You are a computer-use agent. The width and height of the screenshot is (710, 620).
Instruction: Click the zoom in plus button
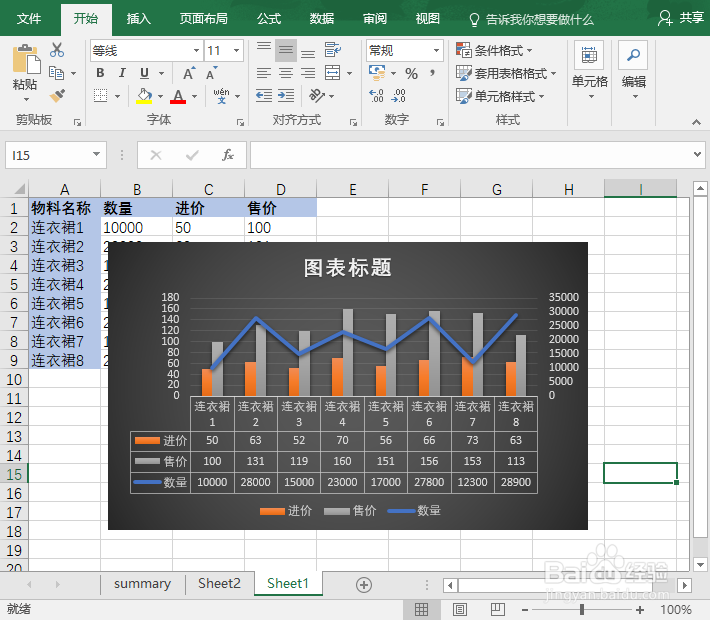point(640,610)
